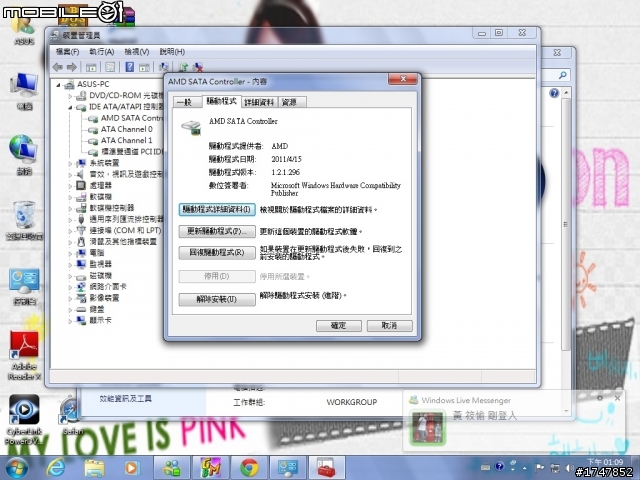Open the Adobe Reader X desktop icon
640x480 pixels.
click(24, 355)
